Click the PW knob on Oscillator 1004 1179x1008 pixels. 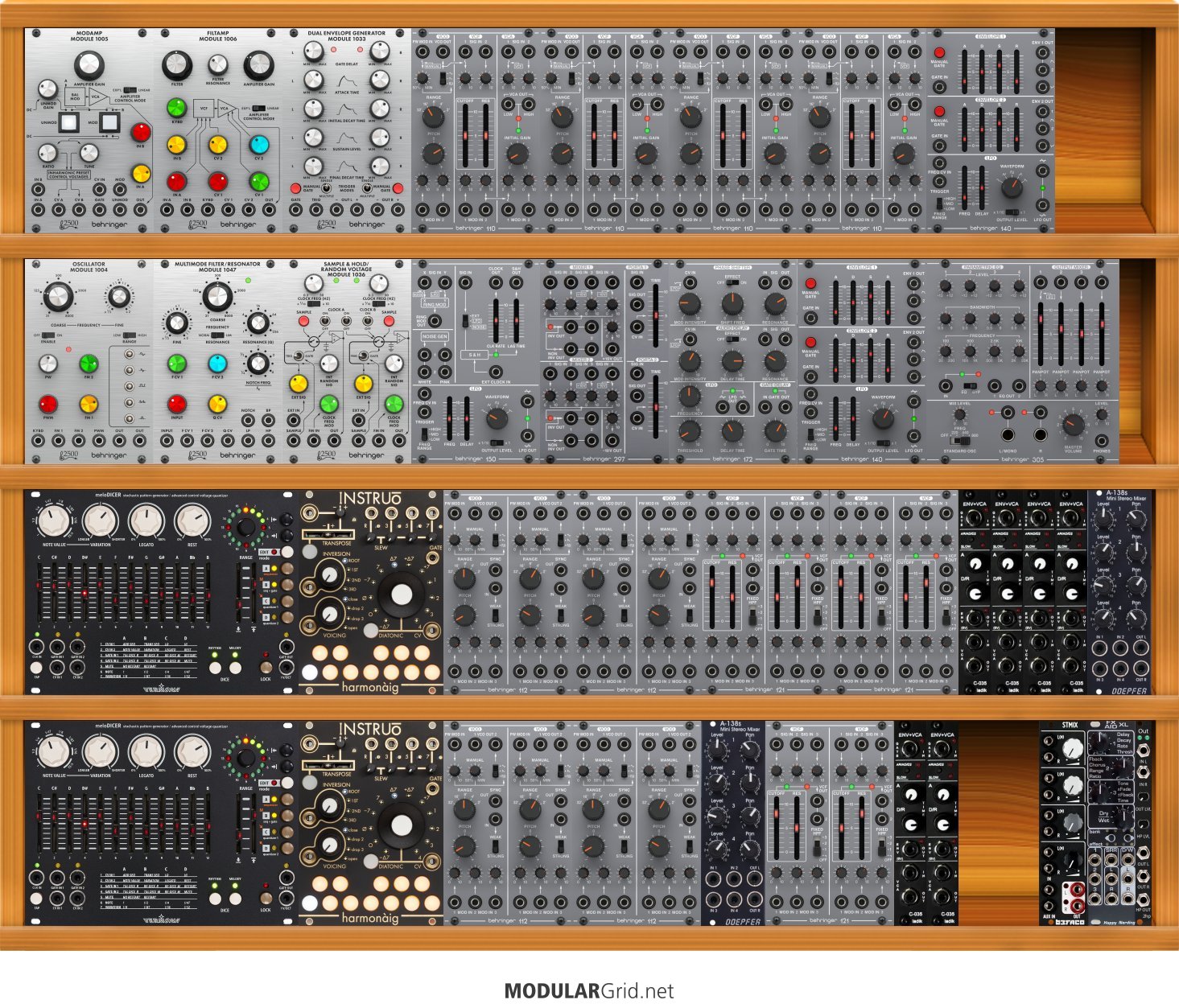coord(48,364)
